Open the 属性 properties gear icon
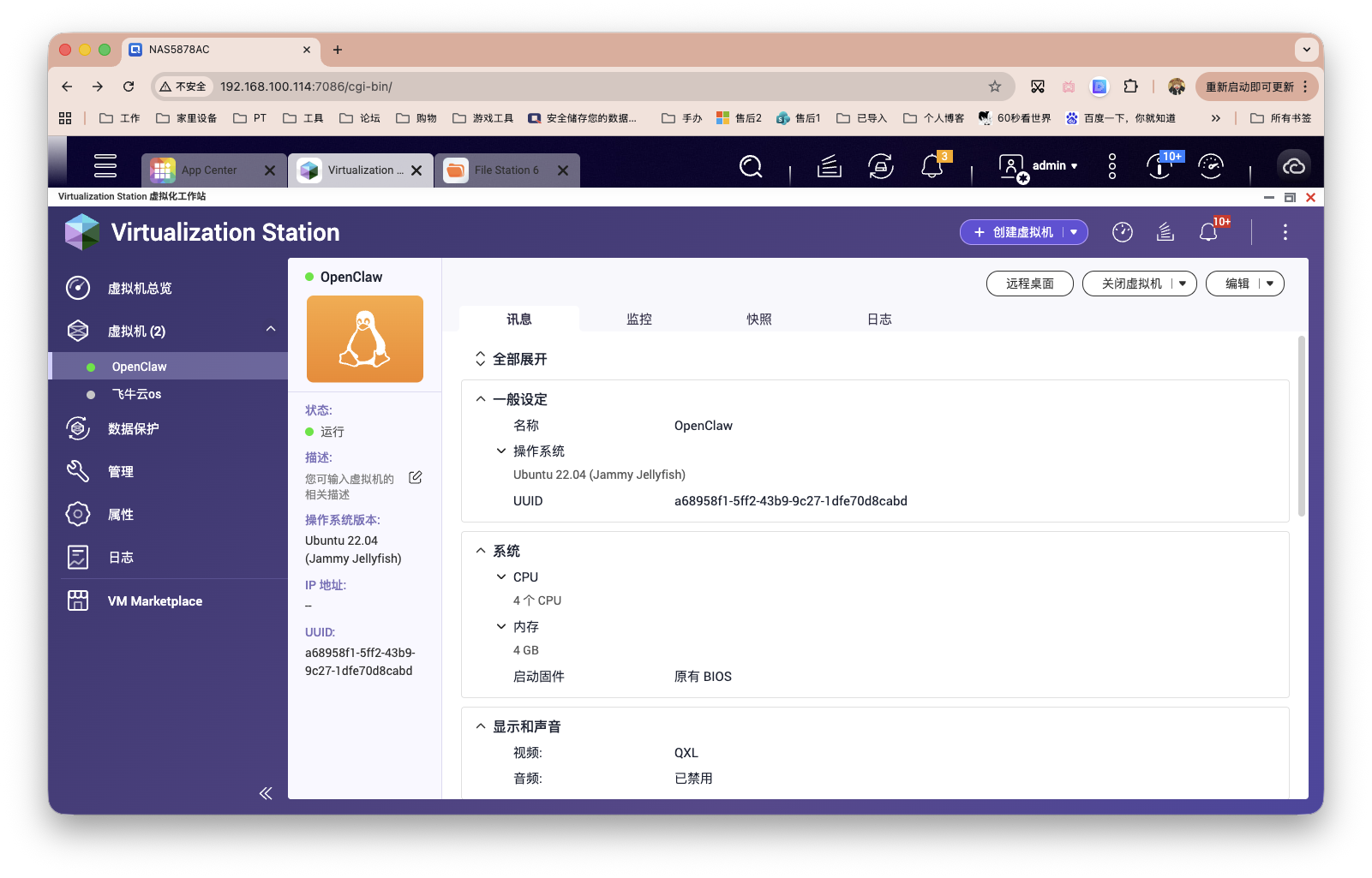Screen dimensions: 1372x878 click(77, 514)
